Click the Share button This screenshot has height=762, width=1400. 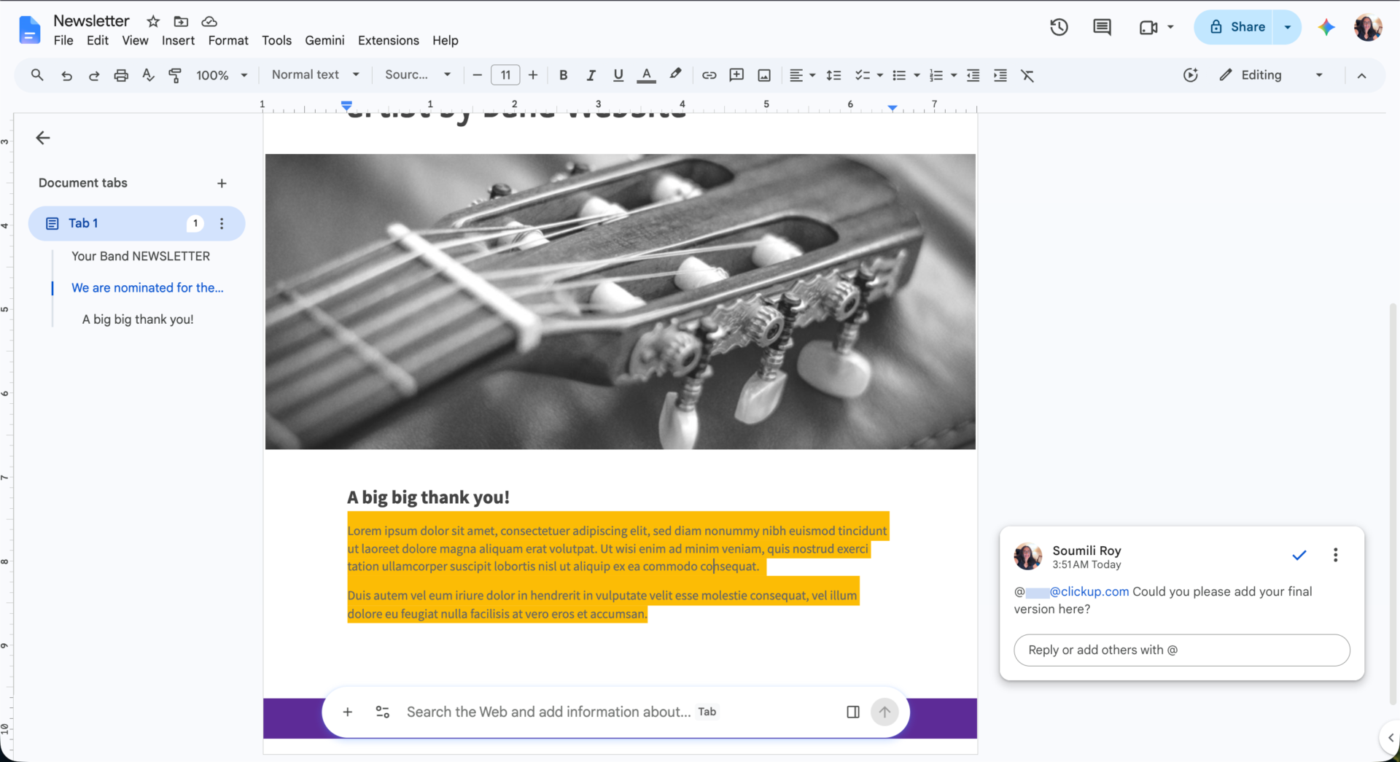point(1236,27)
